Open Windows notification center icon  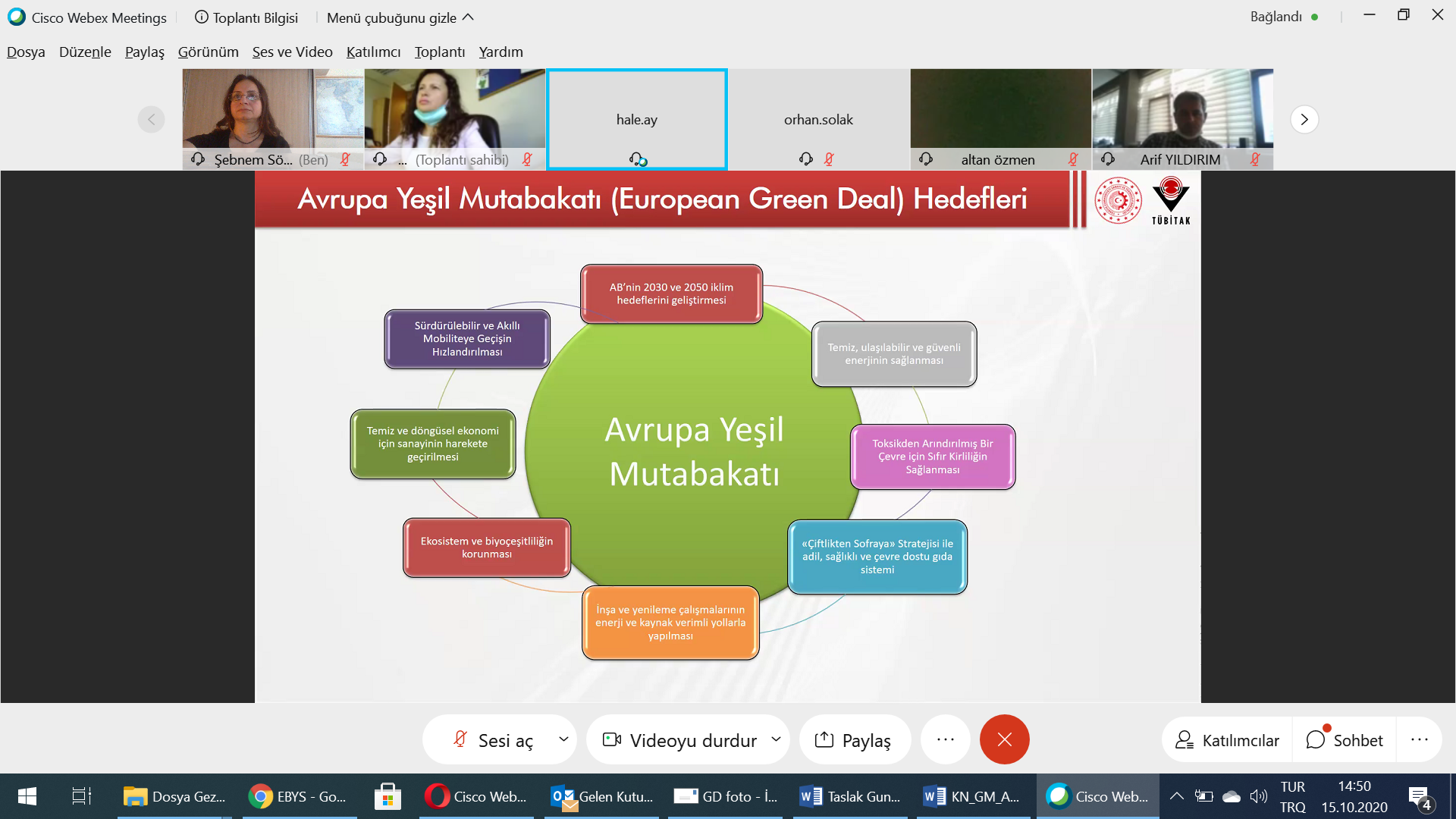(1419, 796)
